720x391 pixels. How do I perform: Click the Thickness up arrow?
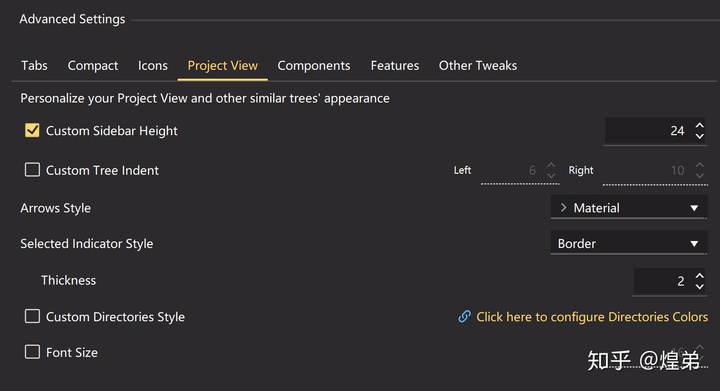(699, 275)
